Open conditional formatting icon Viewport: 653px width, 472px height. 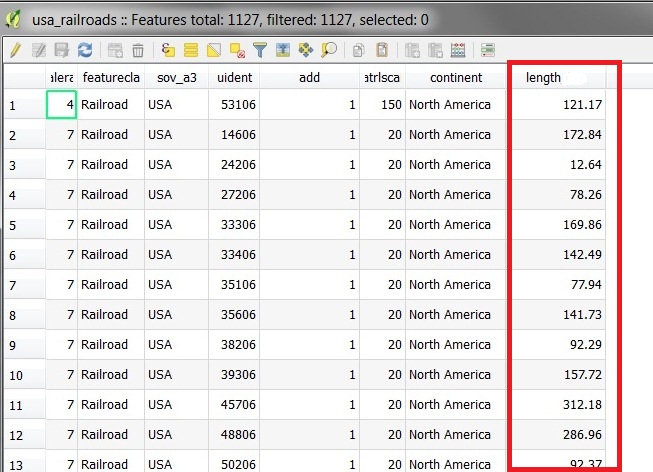pos(488,50)
